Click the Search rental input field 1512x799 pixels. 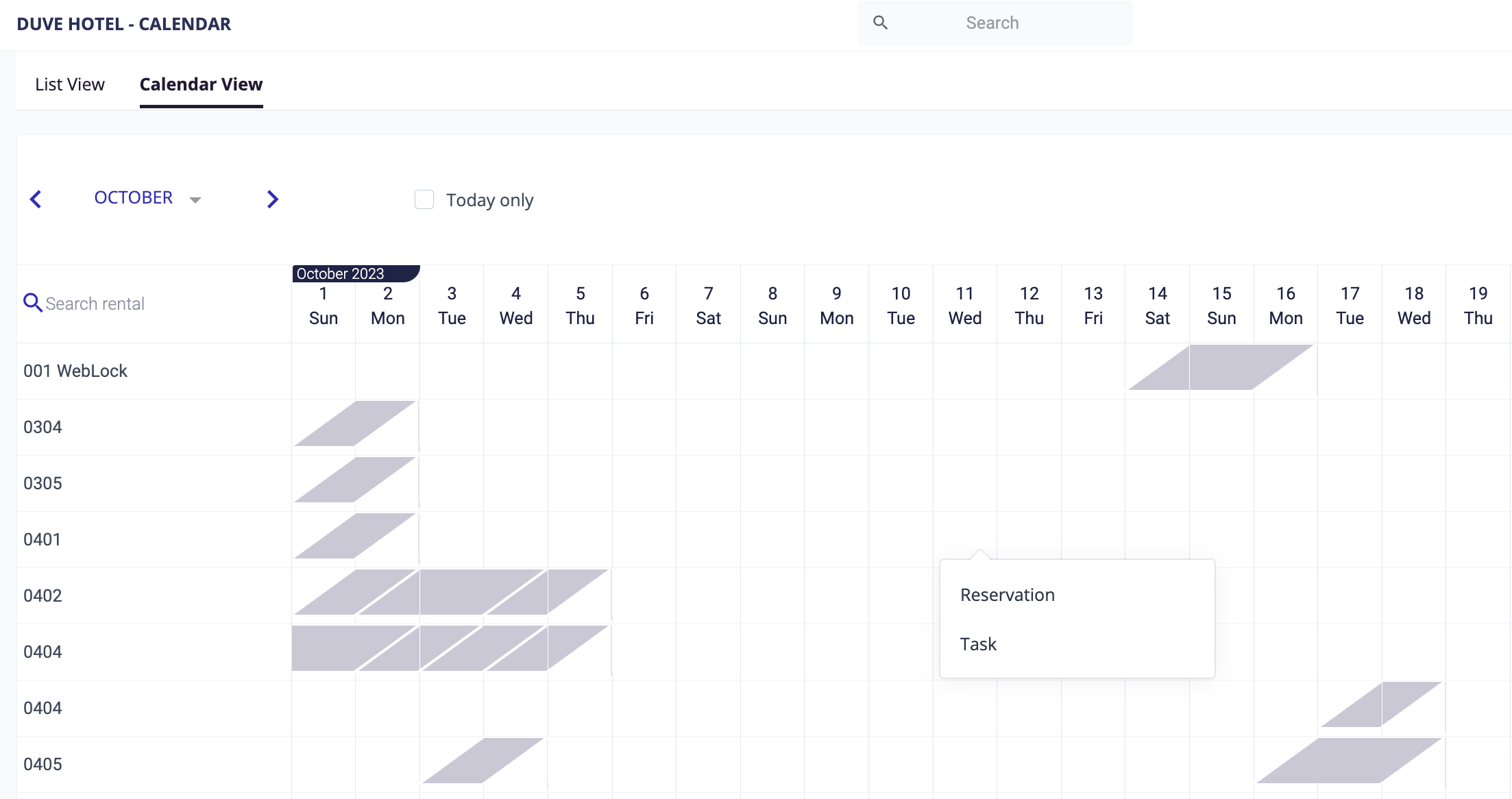[95, 304]
